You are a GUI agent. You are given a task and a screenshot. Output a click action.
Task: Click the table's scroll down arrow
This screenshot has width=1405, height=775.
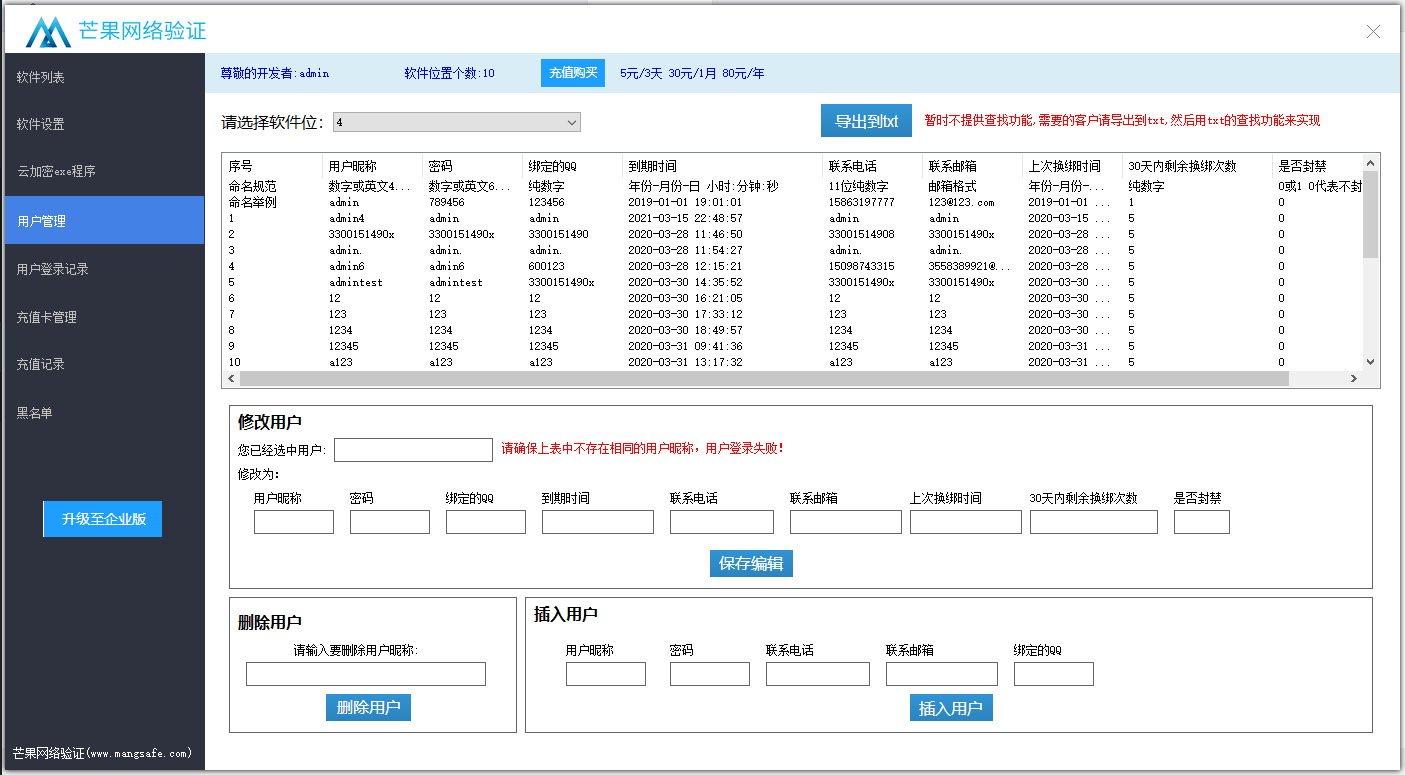pyautogui.click(x=1370, y=362)
